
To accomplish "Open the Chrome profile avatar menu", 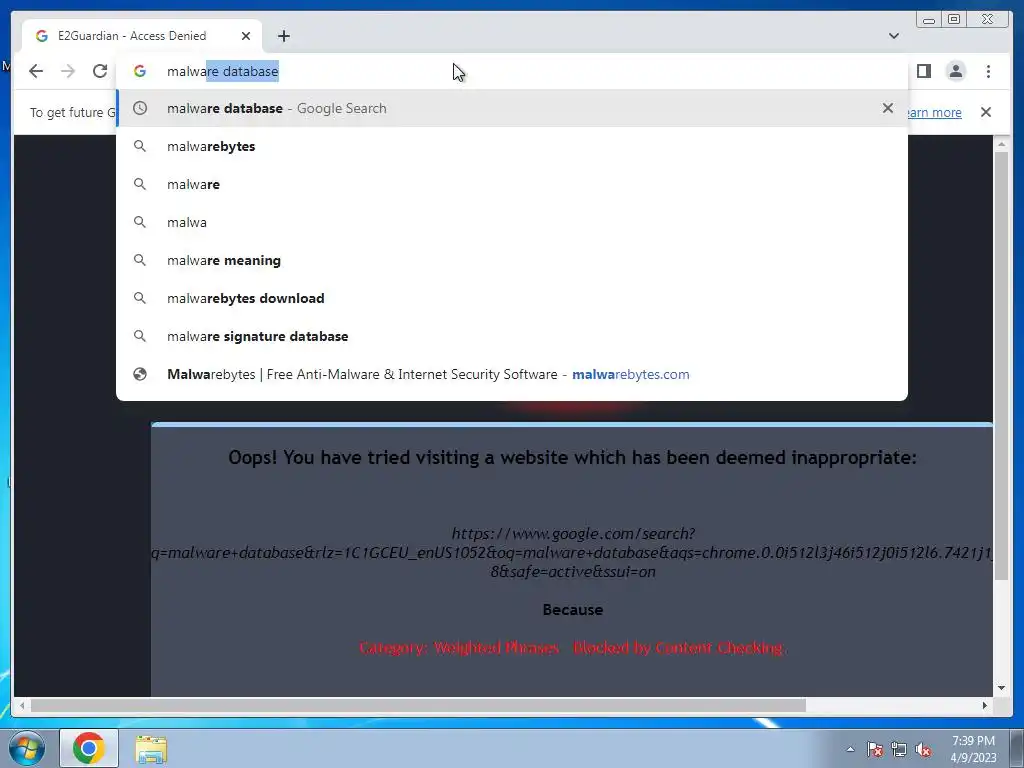I will (955, 71).
